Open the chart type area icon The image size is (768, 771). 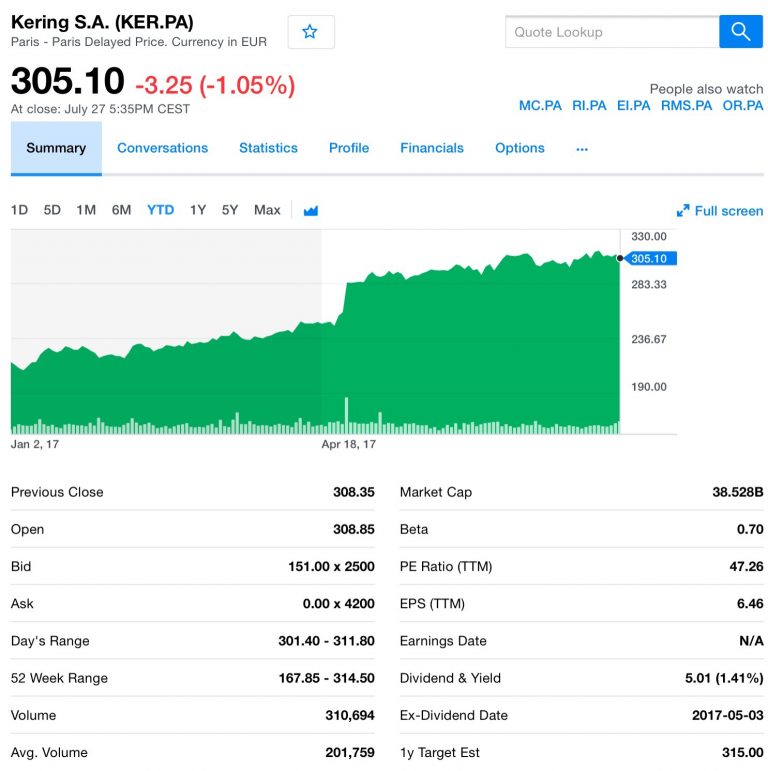coord(310,210)
